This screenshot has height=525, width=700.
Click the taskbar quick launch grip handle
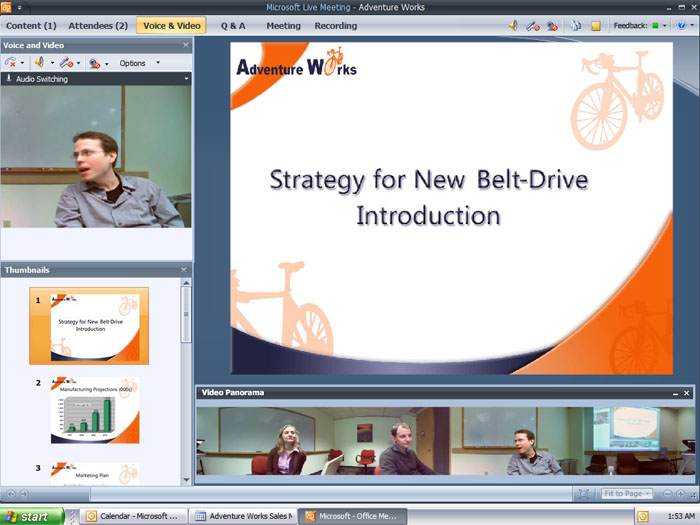[72, 517]
